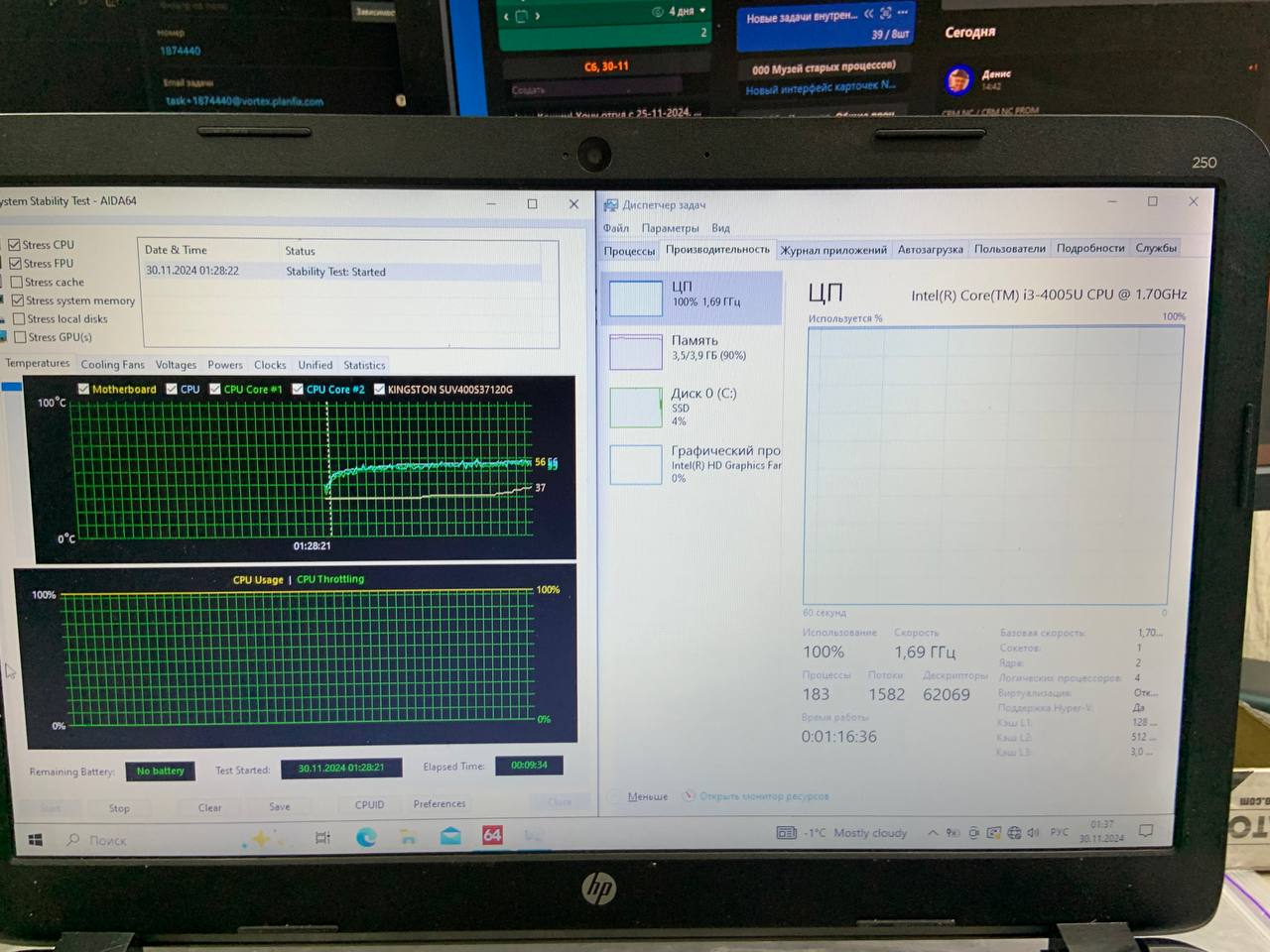
Task: Click Task Manager title bar icon
Action: [x=610, y=205]
